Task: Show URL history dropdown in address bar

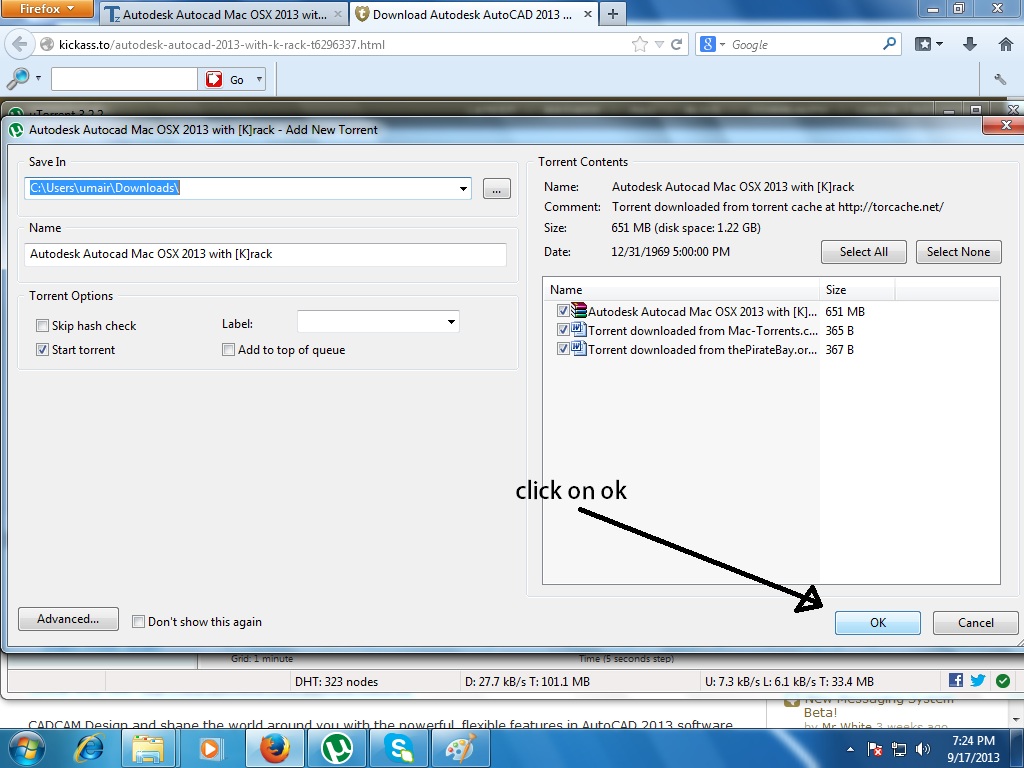Action: (x=659, y=44)
